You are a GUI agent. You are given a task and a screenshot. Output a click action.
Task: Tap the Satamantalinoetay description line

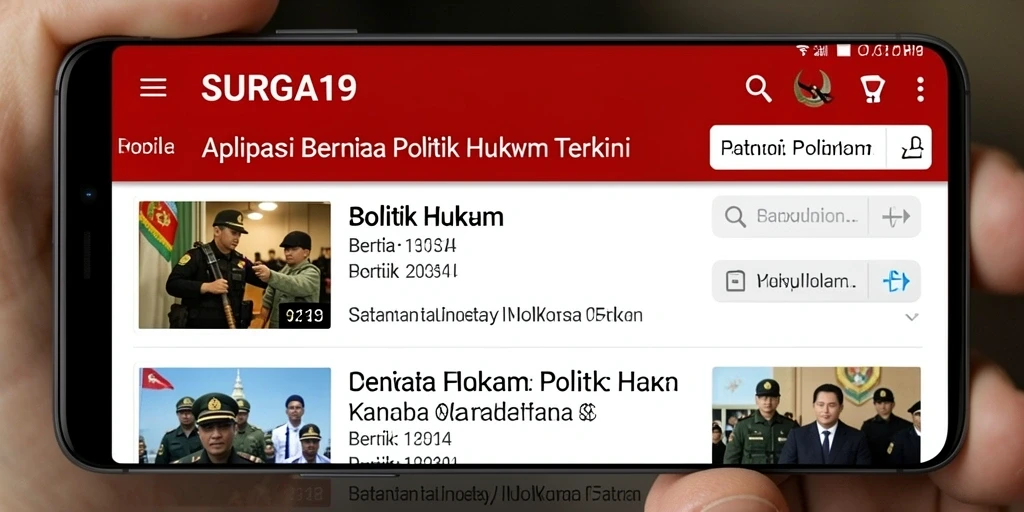click(495, 315)
